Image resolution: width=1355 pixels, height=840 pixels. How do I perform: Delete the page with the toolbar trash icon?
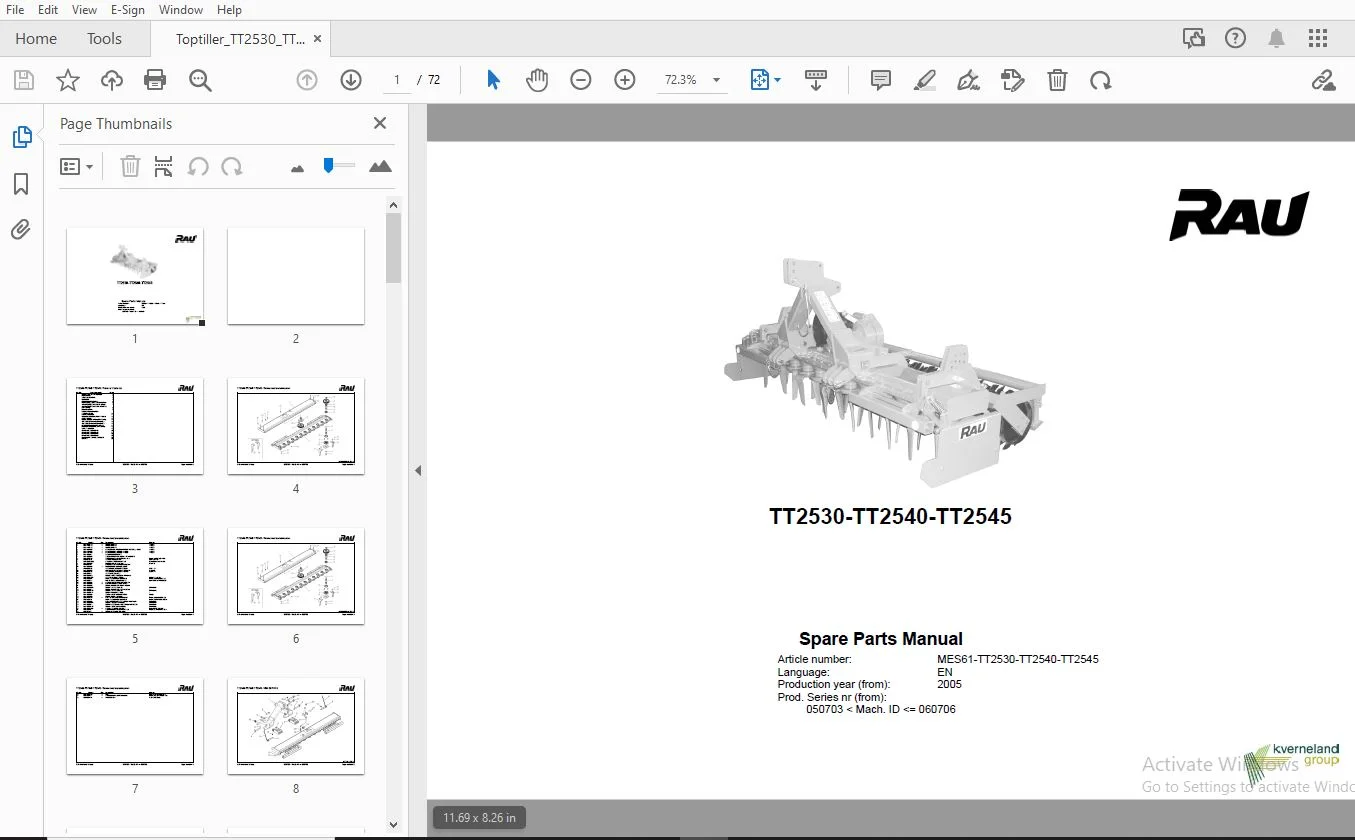click(1057, 80)
